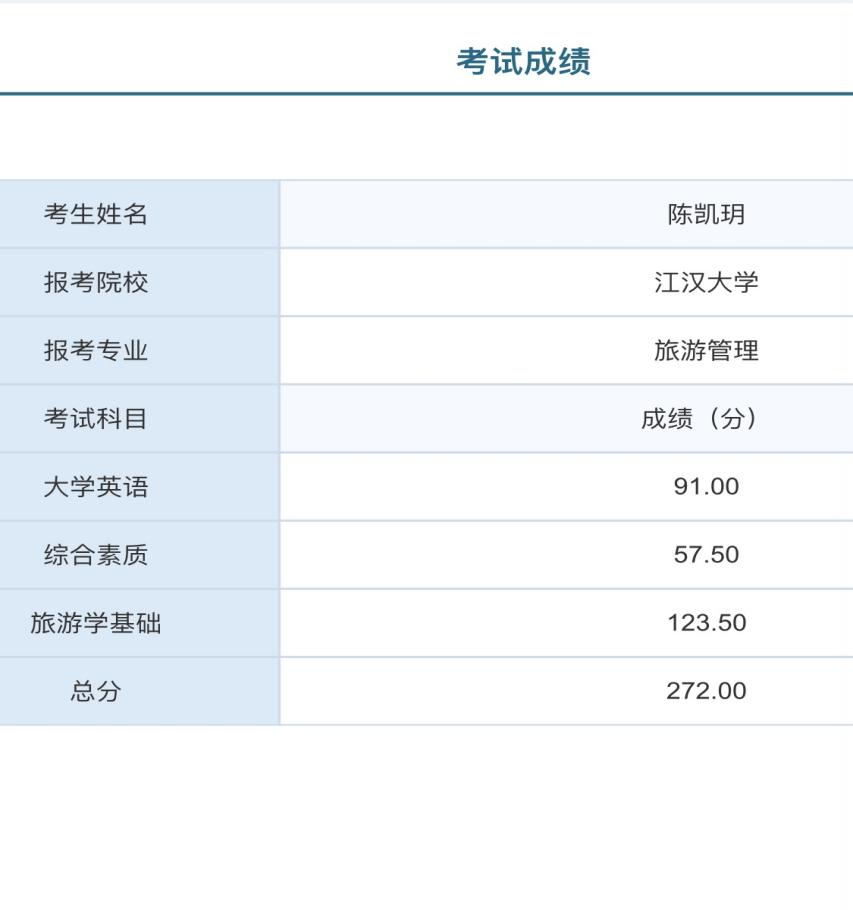This screenshot has width=853, height=910.
Task: Click the 123.50 score value
Action: click(706, 623)
